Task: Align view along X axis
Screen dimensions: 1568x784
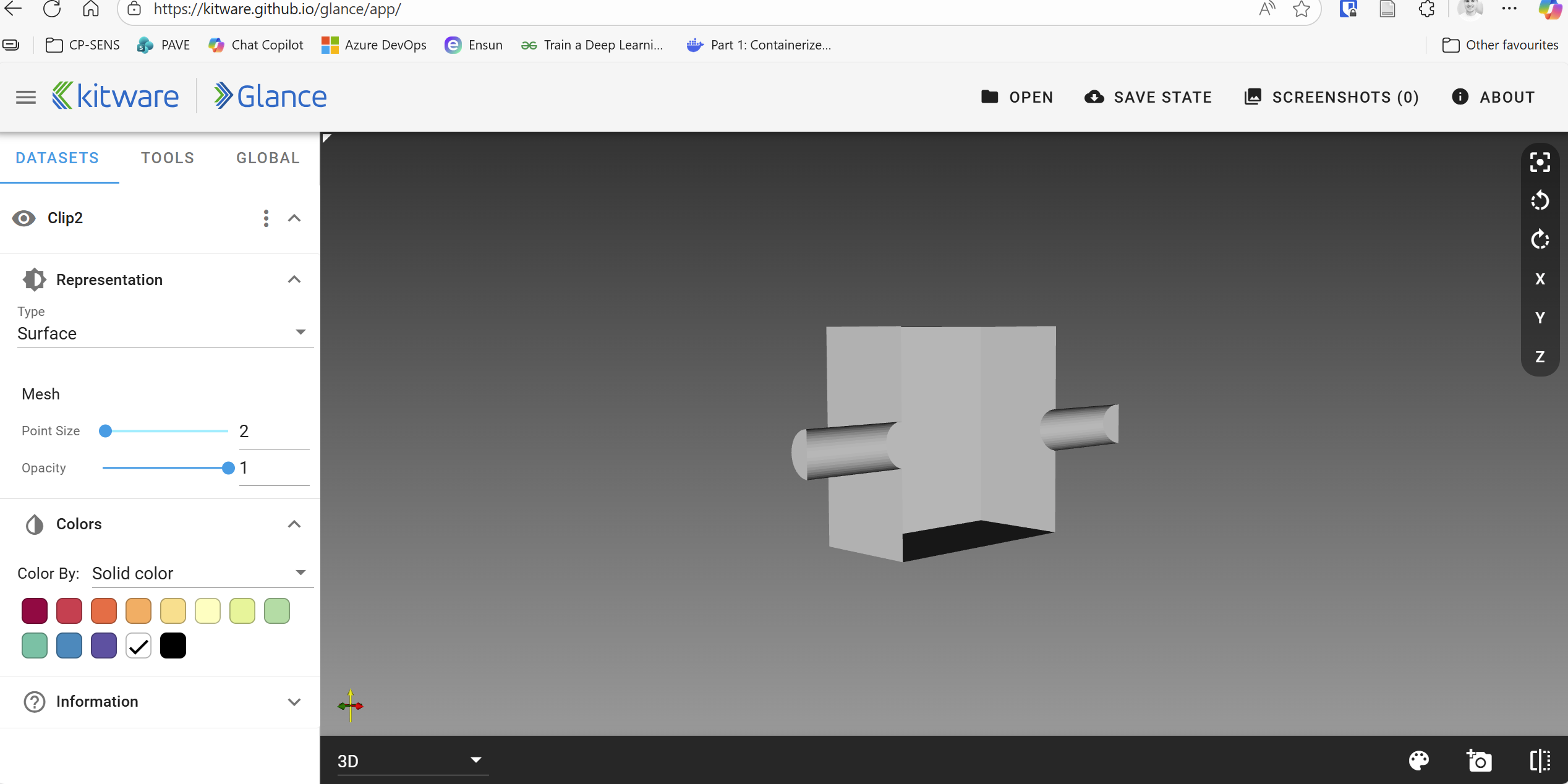Action: [1540, 279]
